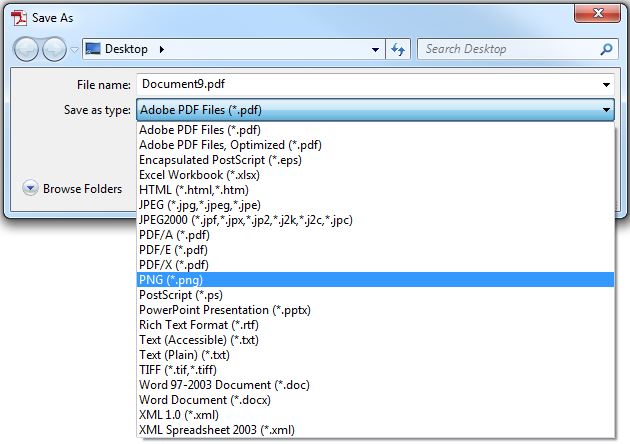The width and height of the screenshot is (630, 444).
Task: Collapse the Save as type combo box
Action: tap(375, 110)
